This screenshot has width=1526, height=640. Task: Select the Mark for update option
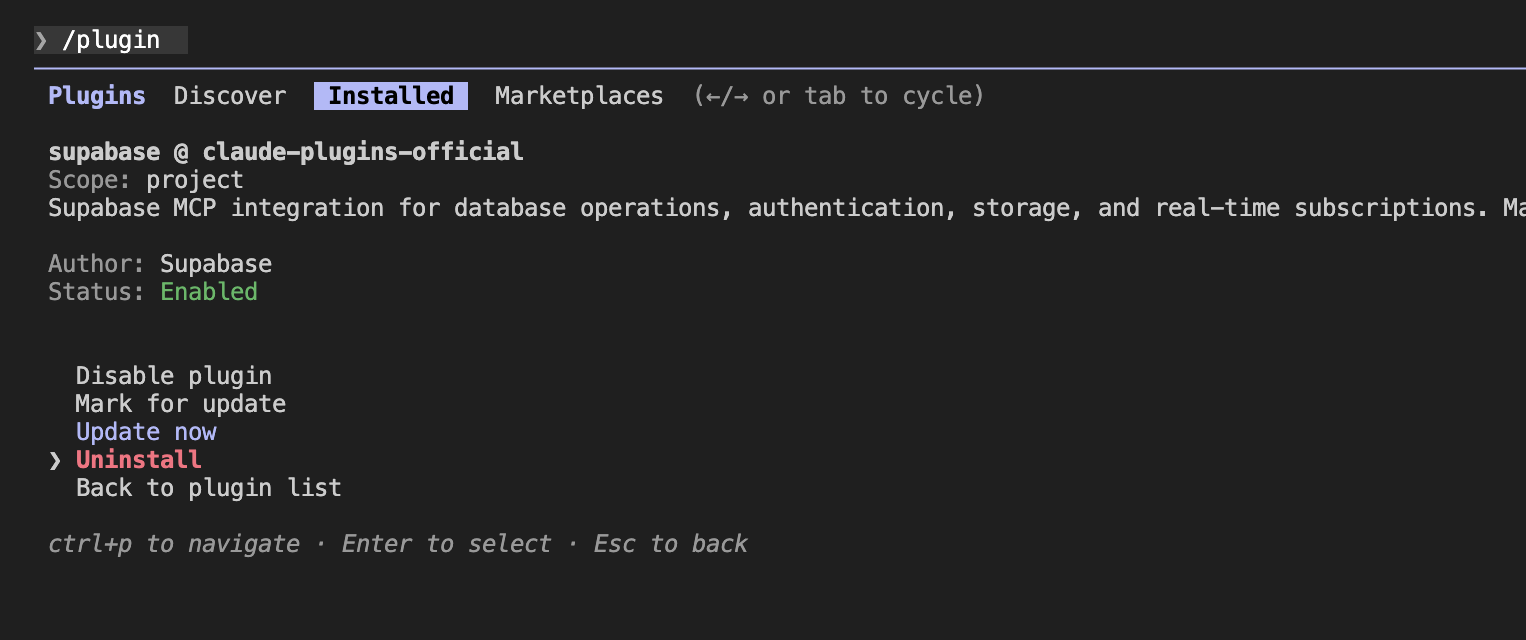click(x=181, y=404)
